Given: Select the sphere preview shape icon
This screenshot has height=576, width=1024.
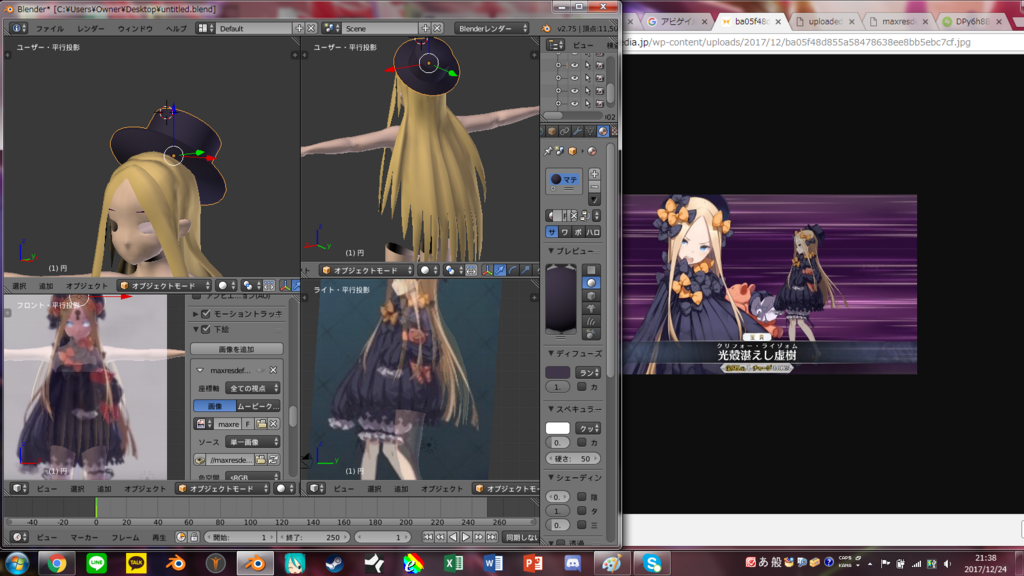Looking at the screenshot, I should [591, 283].
